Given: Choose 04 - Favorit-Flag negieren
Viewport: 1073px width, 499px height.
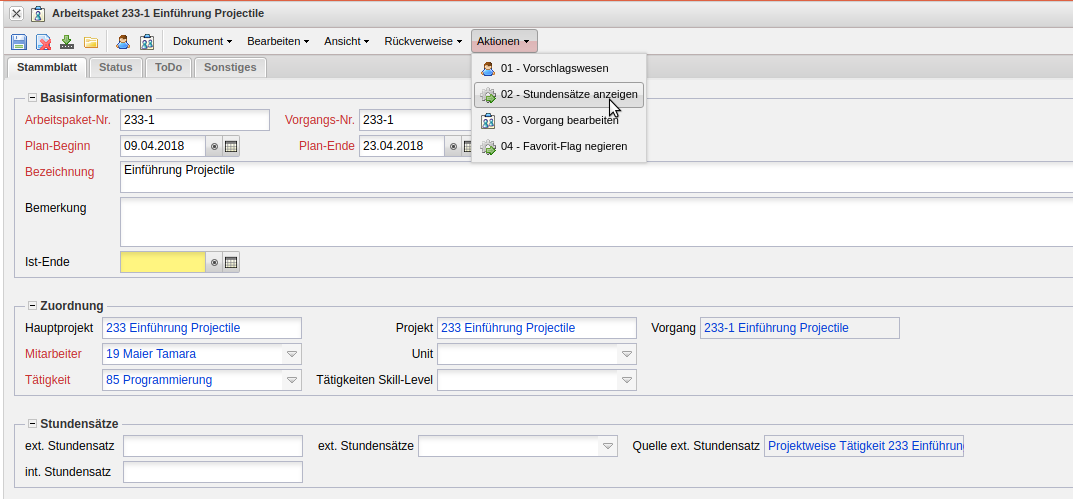Looking at the screenshot, I should point(563,146).
